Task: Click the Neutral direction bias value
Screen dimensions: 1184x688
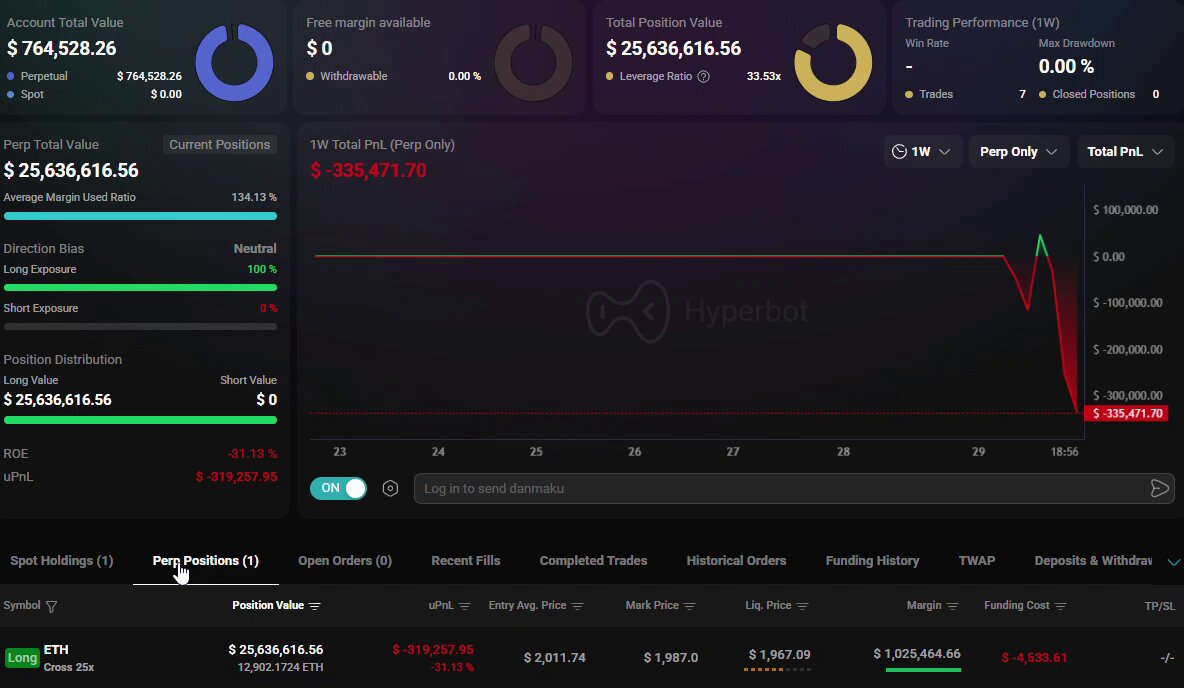Action: tap(255, 248)
